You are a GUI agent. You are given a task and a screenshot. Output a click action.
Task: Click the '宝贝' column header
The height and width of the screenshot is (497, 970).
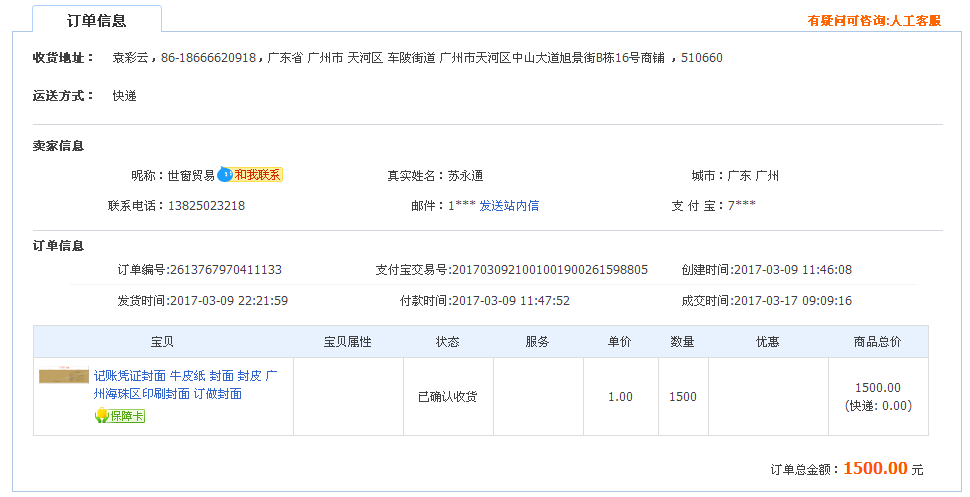tap(163, 342)
